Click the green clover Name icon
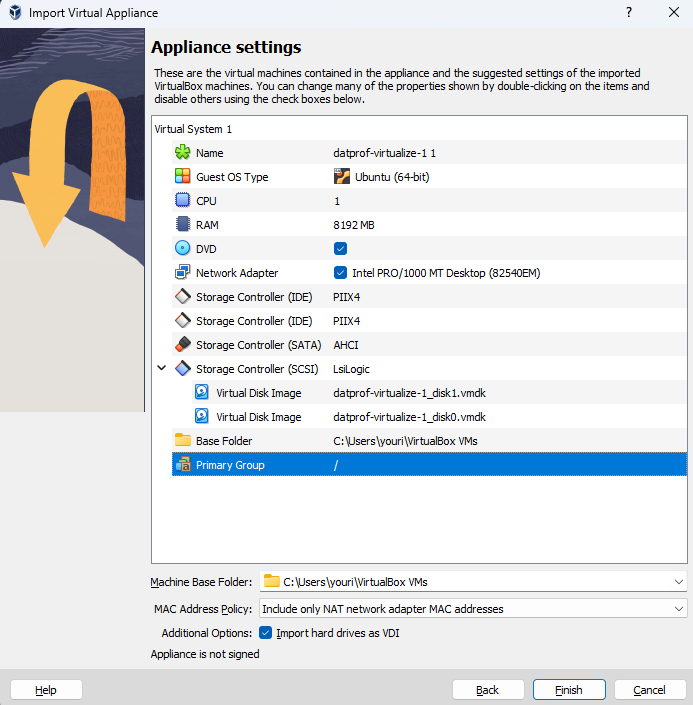This screenshot has width=693, height=705. point(182,153)
